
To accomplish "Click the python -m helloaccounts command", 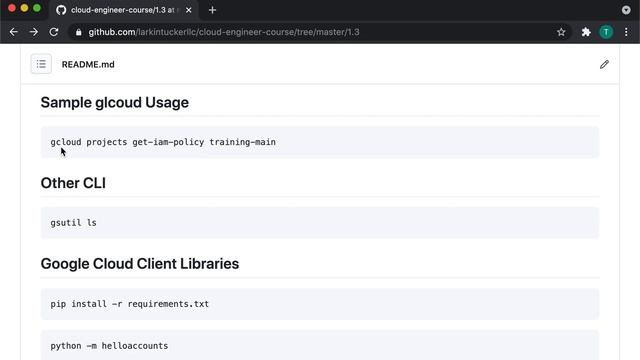I will click(x=109, y=346).
